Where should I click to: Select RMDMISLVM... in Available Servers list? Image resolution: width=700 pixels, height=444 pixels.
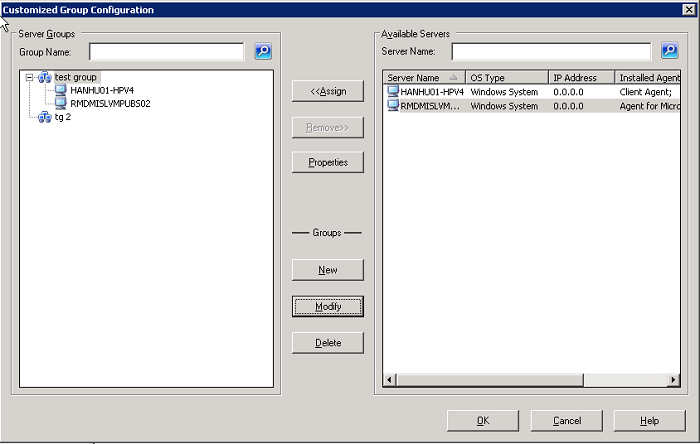pos(430,106)
